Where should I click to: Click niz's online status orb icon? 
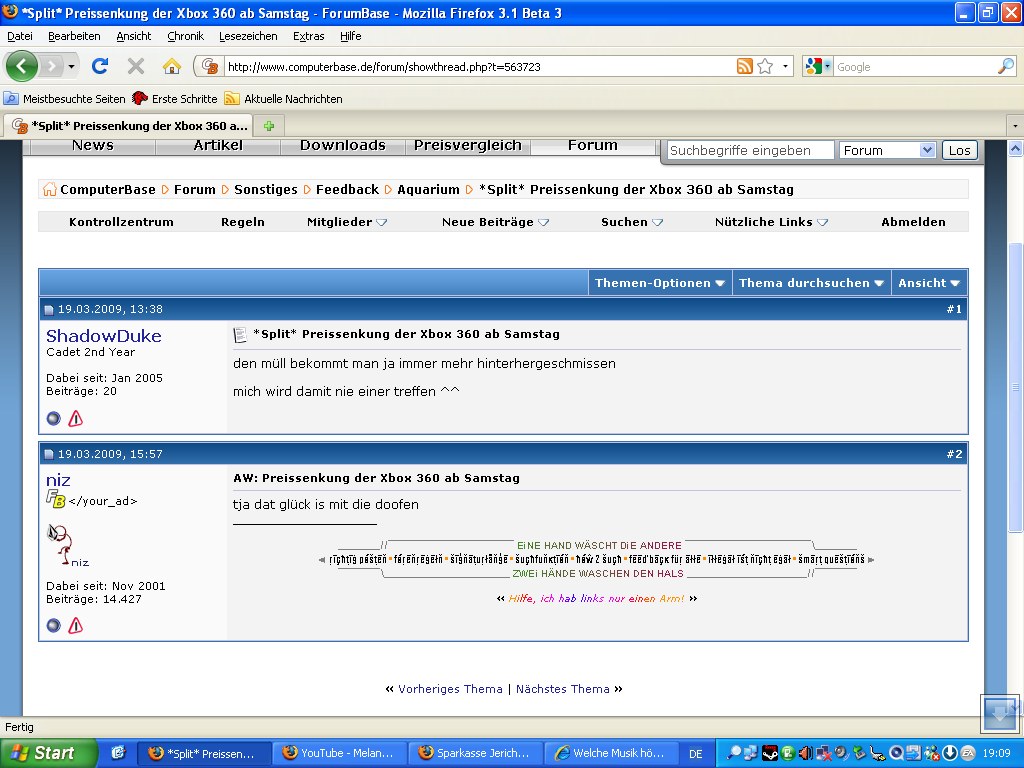point(54,626)
